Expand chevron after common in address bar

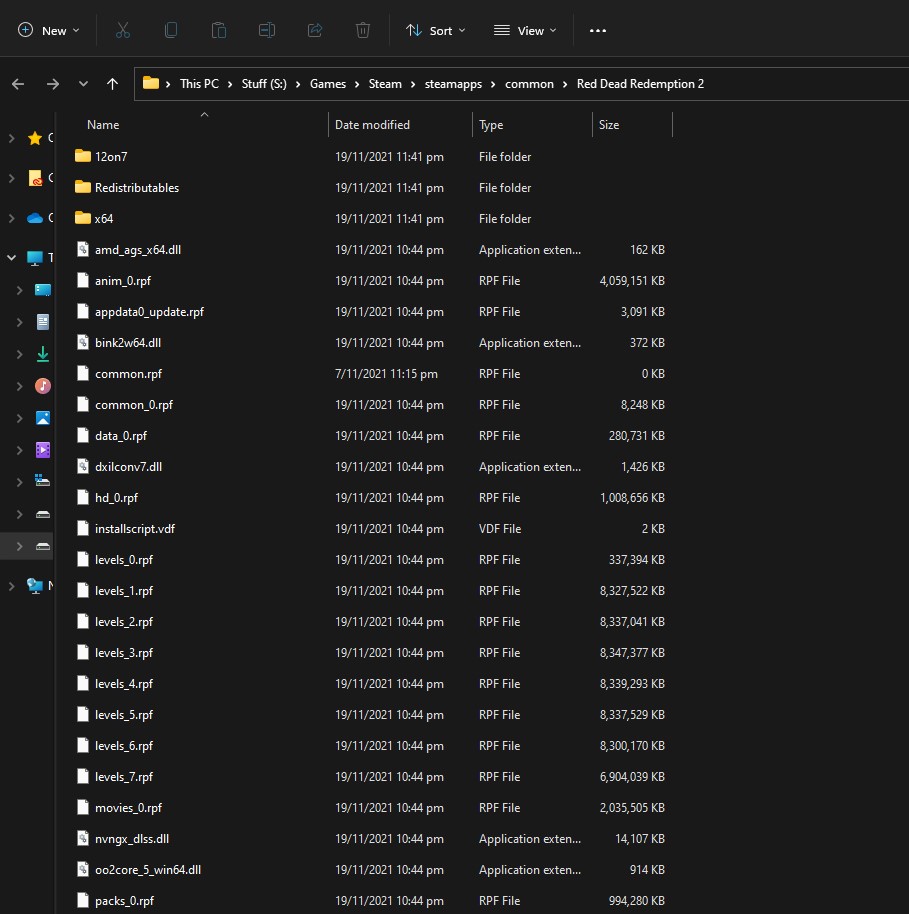(565, 85)
